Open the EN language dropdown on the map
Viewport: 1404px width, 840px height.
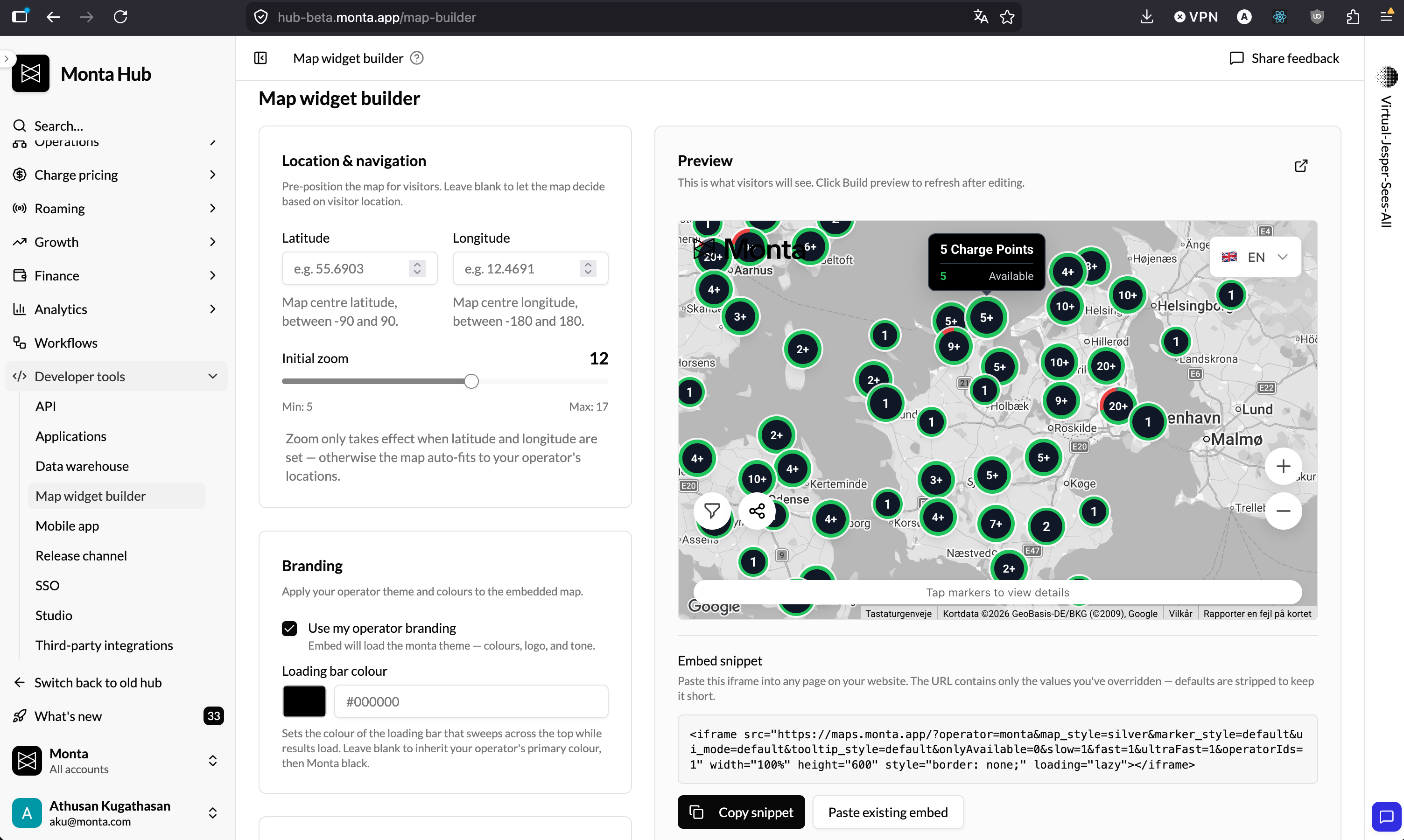[x=1255, y=257]
